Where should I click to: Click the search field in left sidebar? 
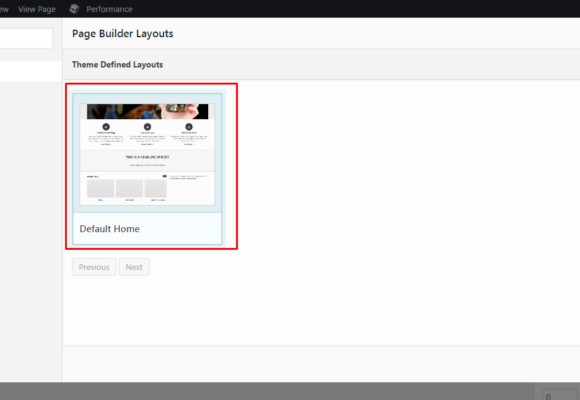(x=26, y=38)
